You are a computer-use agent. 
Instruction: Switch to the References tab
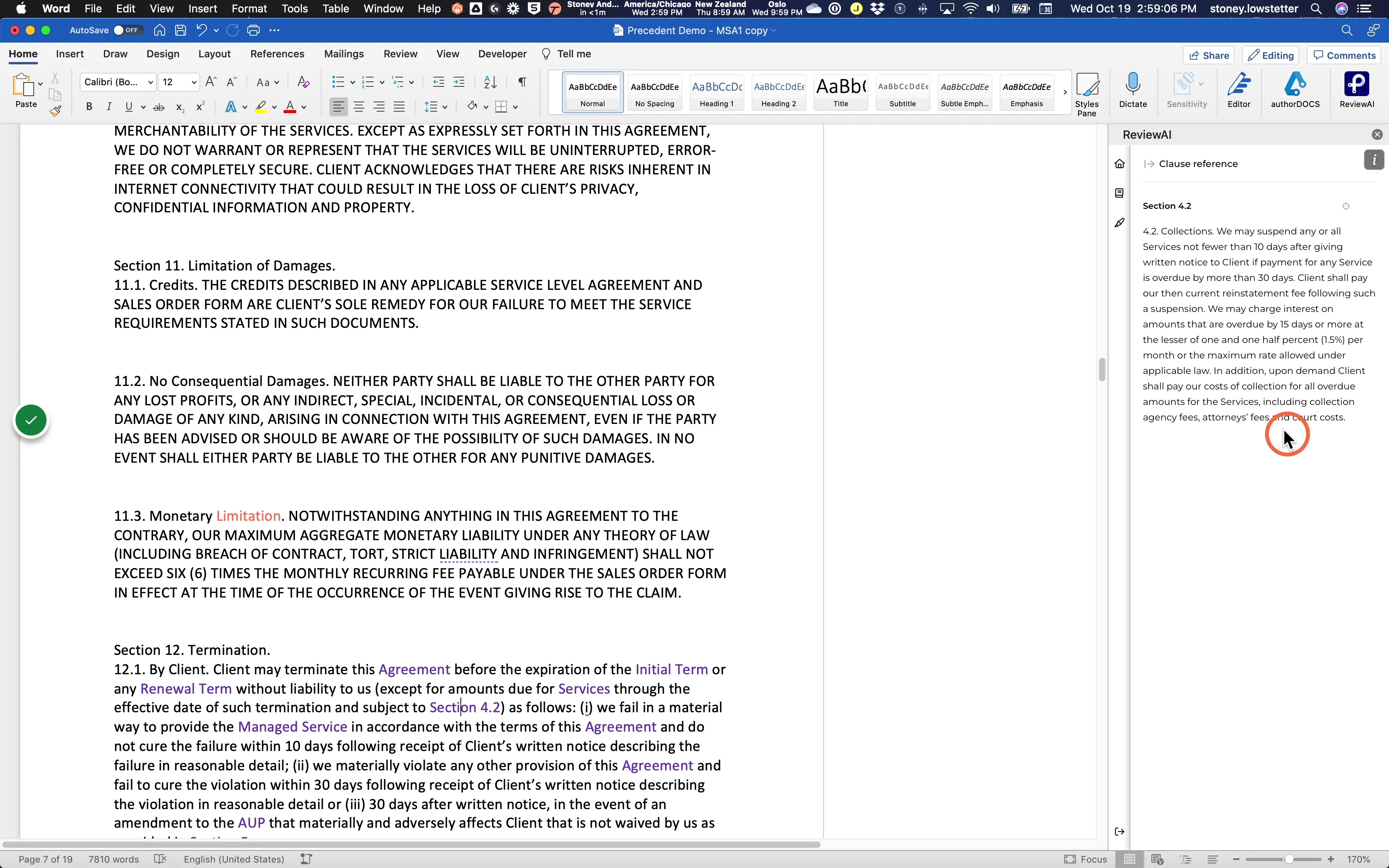click(x=277, y=54)
